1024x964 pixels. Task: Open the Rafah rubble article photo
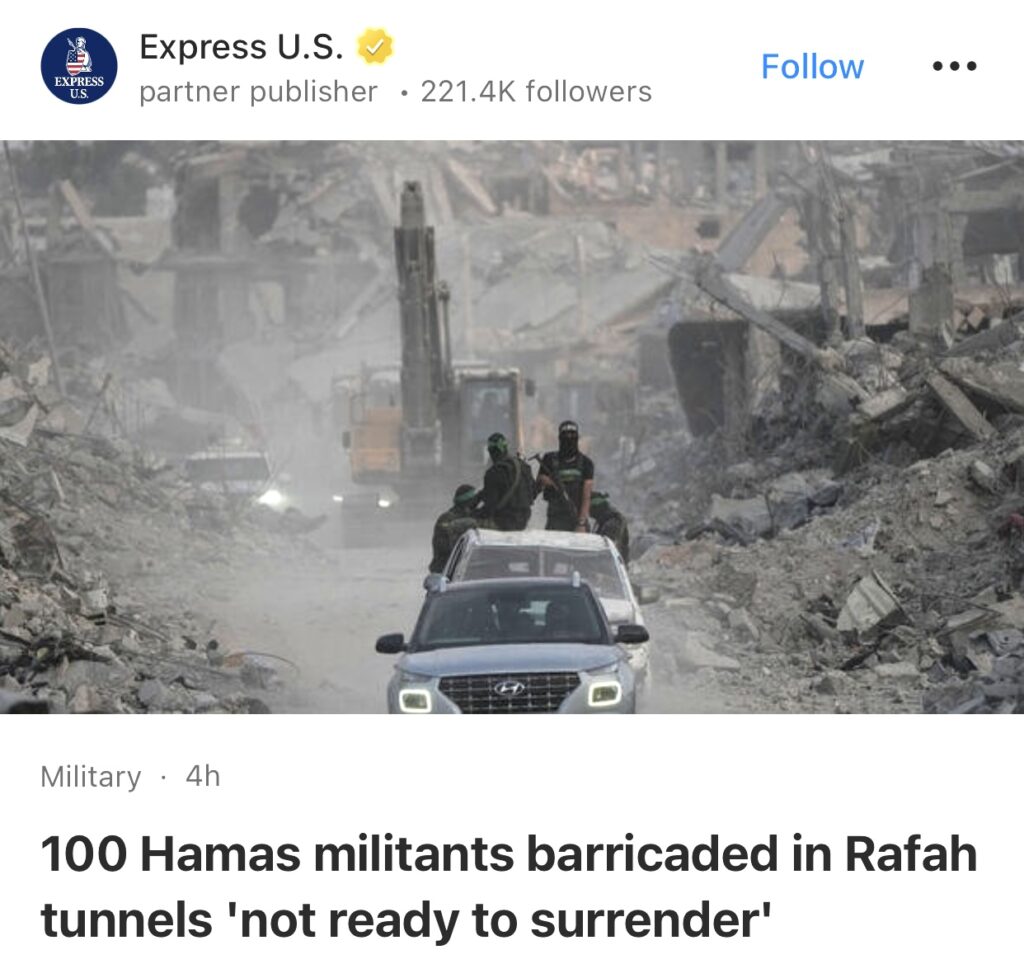point(512,427)
